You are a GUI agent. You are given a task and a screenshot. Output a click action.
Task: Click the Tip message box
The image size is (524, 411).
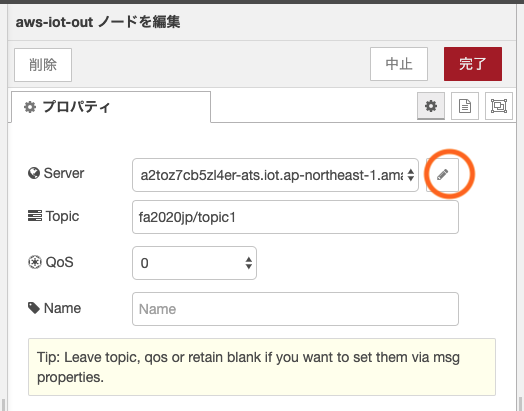[x=262, y=367]
